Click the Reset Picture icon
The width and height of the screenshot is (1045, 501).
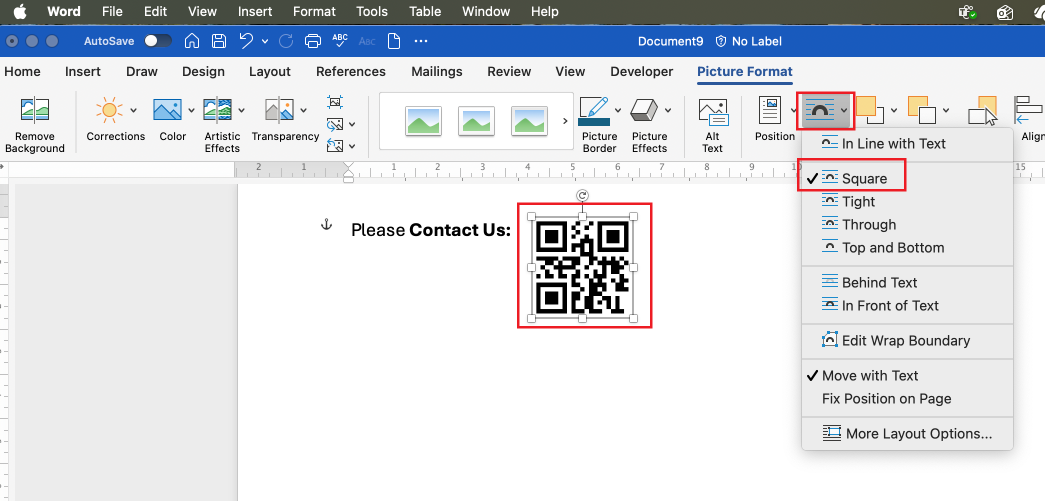tap(335, 145)
